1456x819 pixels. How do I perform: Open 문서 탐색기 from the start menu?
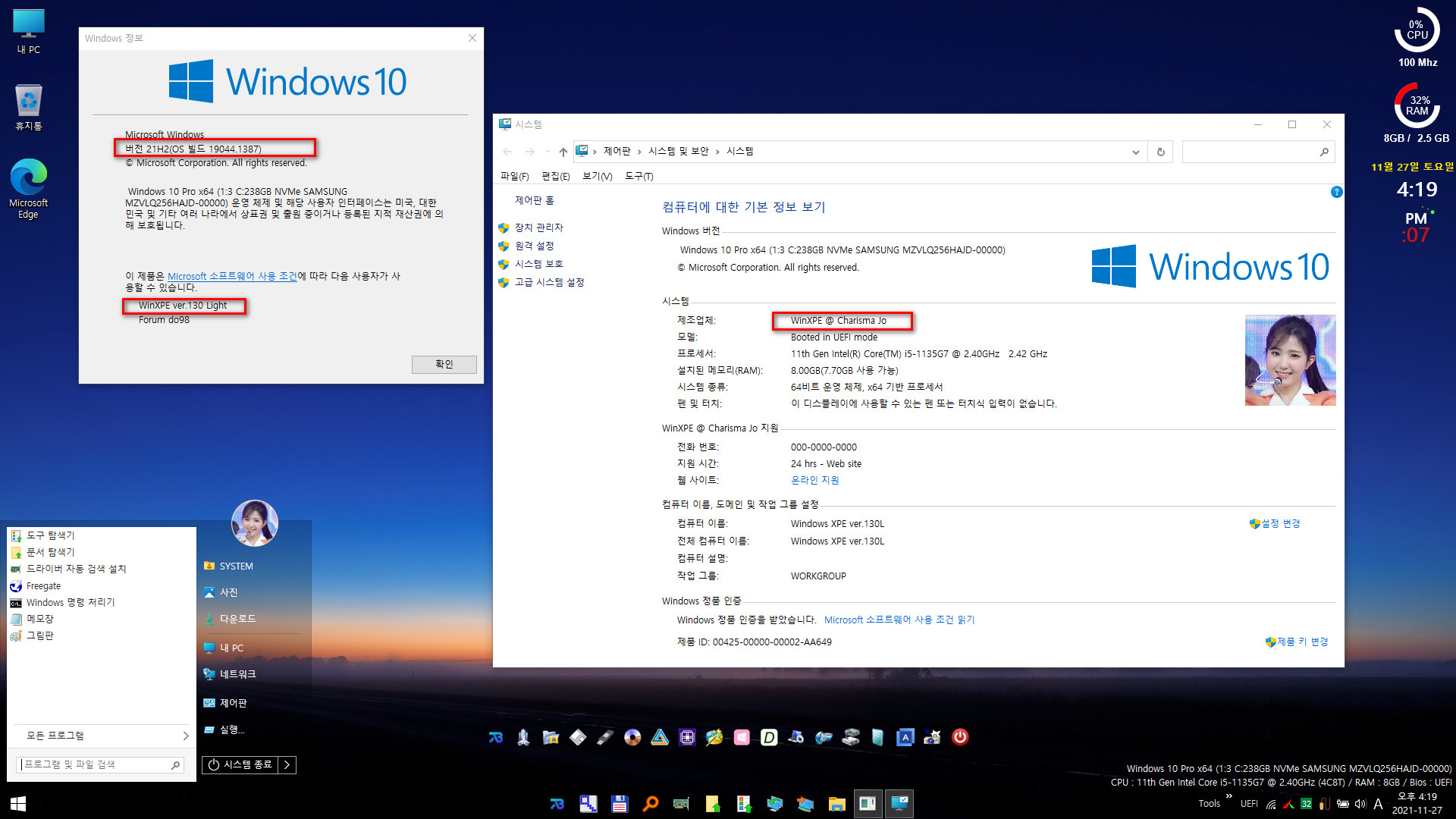[51, 552]
